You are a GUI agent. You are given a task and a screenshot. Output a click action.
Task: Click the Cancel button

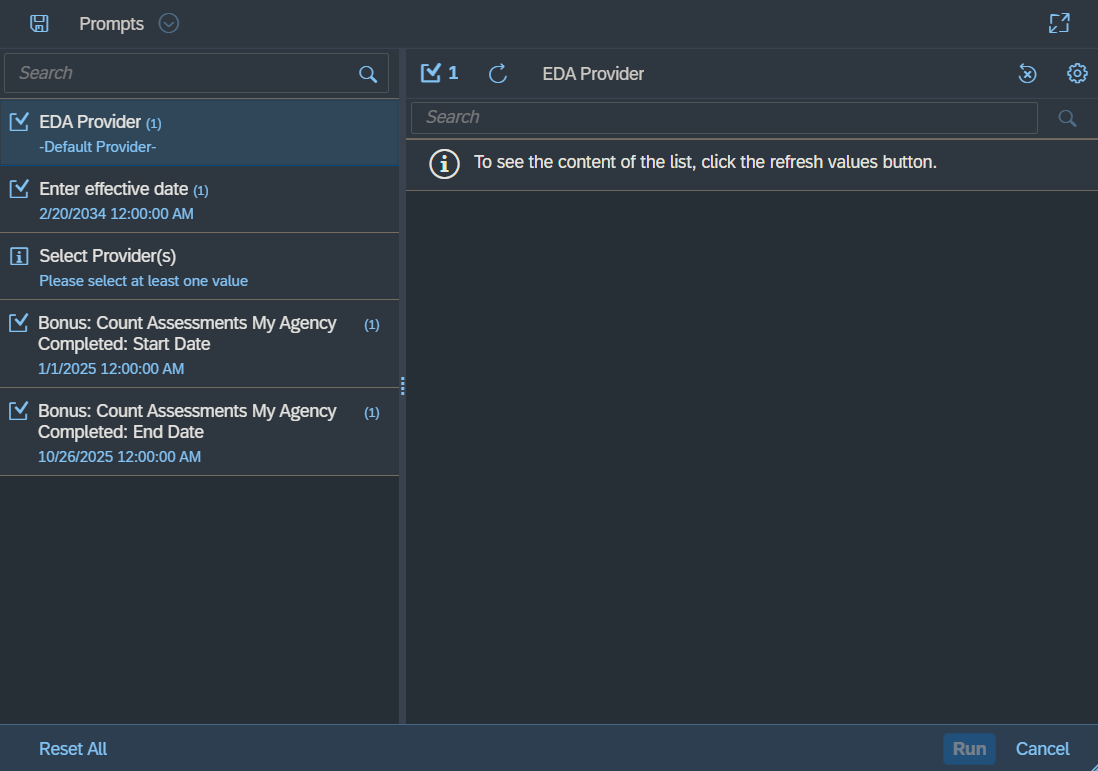coord(1042,749)
